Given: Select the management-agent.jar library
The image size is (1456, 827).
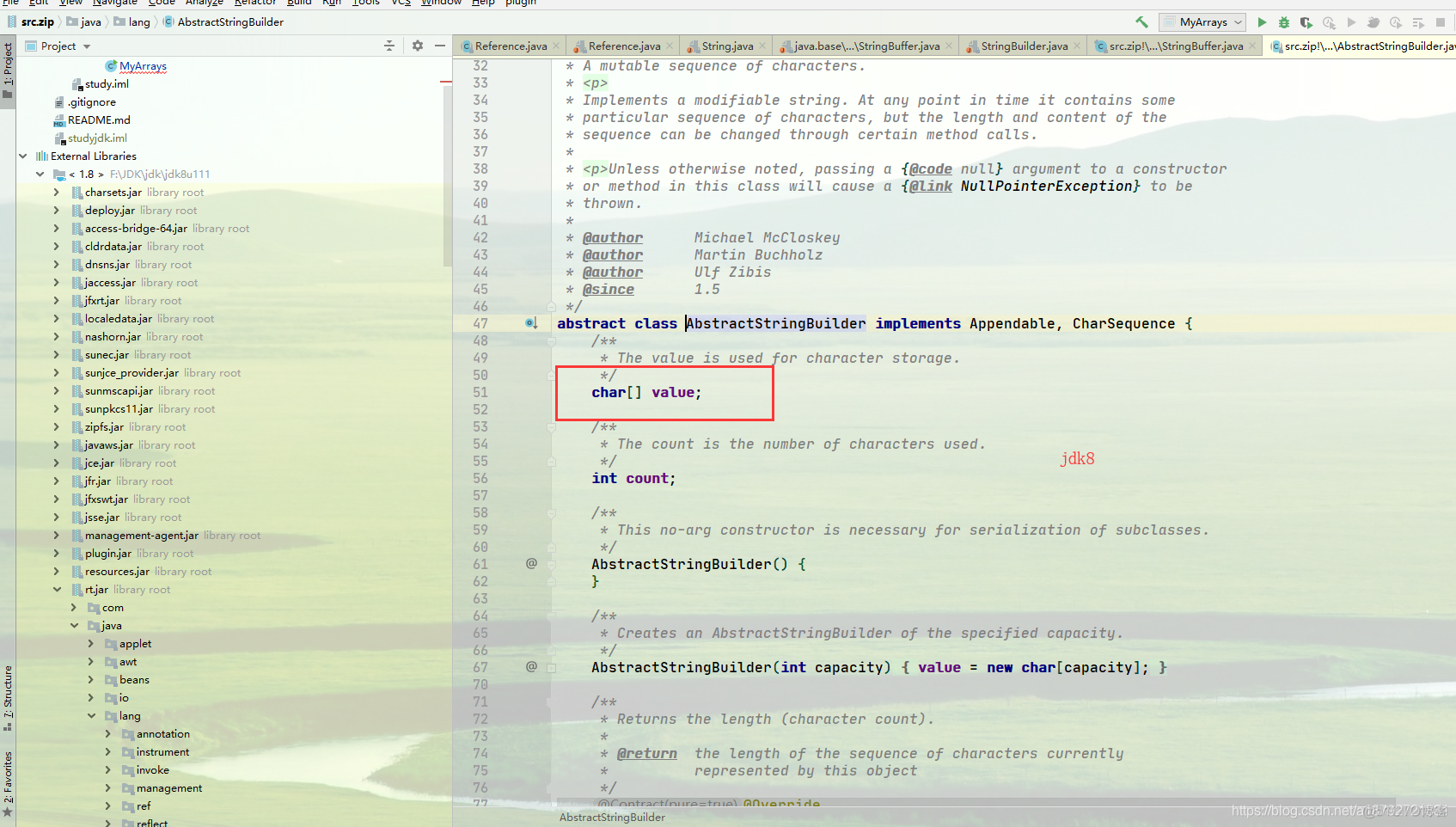Looking at the screenshot, I should (166, 536).
